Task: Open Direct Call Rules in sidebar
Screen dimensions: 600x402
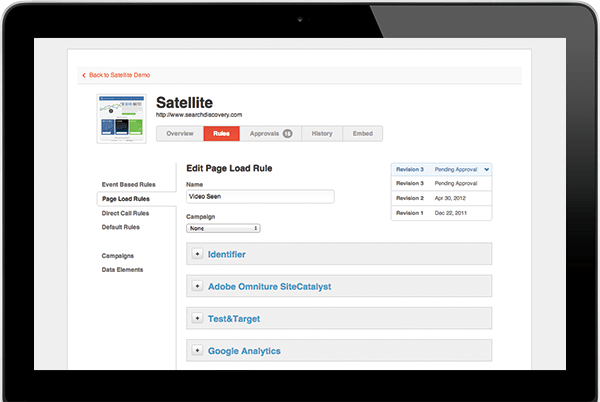Action: [x=126, y=213]
